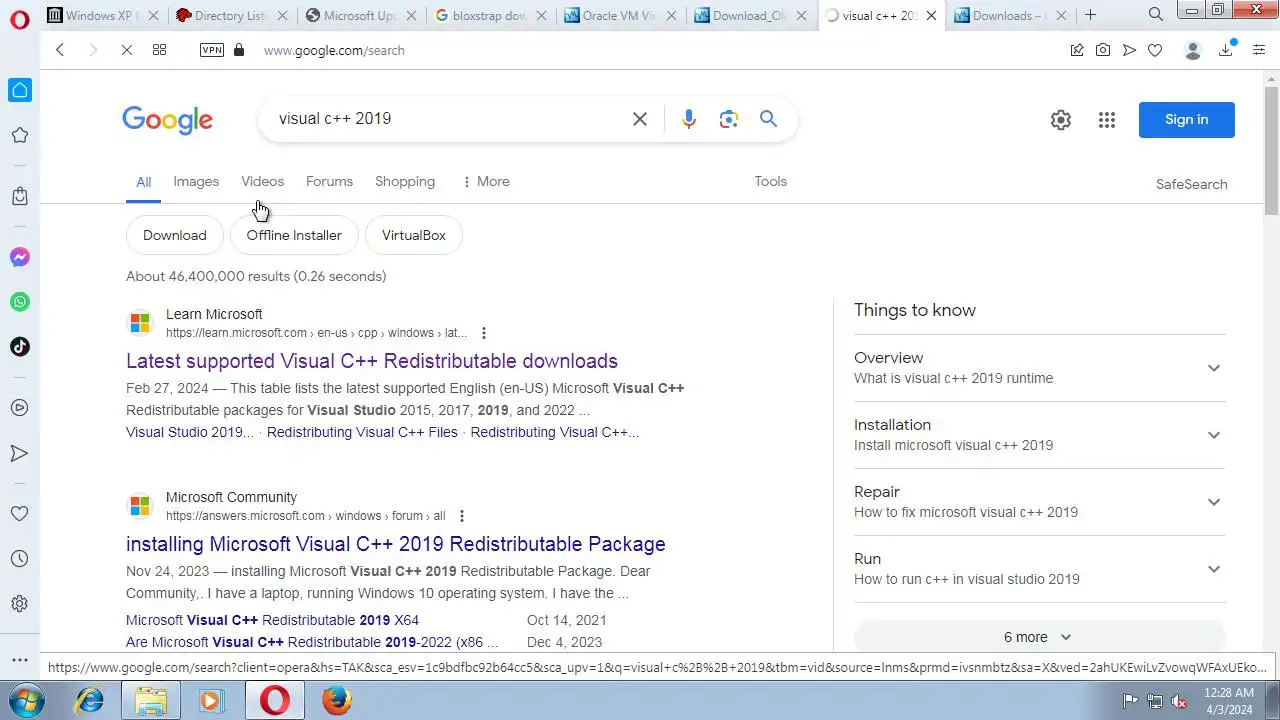
Task: Expand the Run section in Things to know
Action: 1040,569
